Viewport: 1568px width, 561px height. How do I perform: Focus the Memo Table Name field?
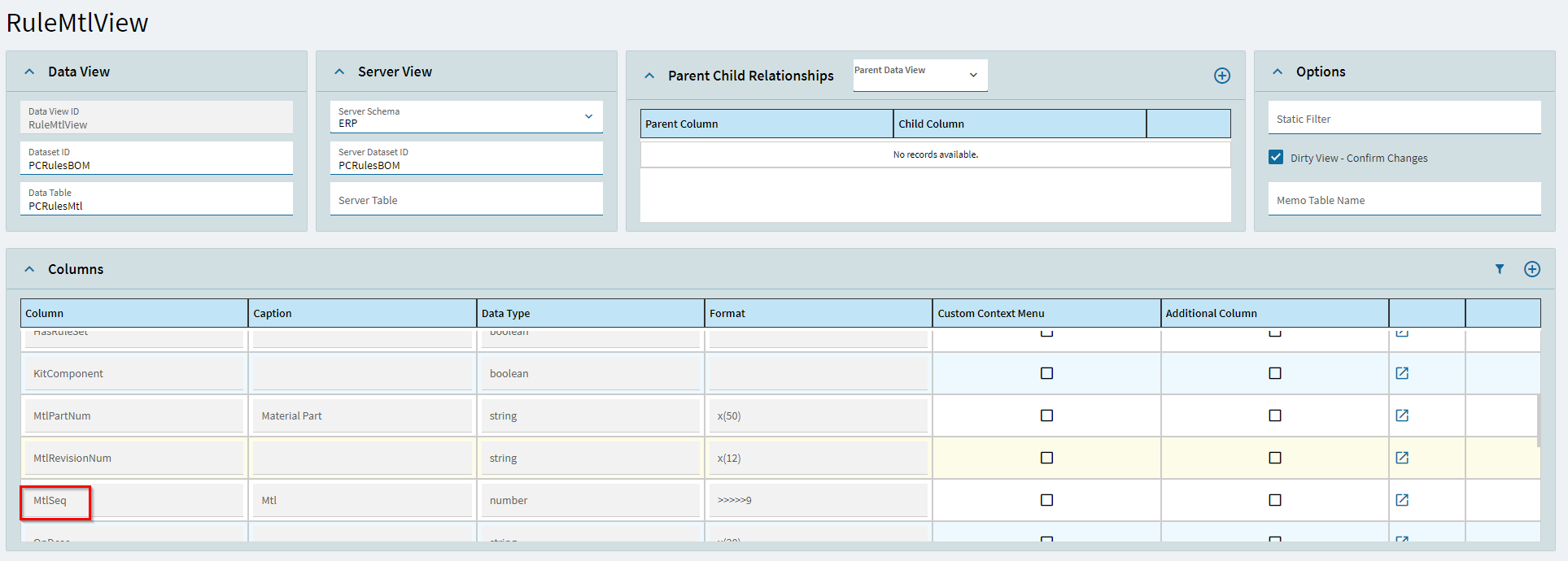coord(1404,198)
